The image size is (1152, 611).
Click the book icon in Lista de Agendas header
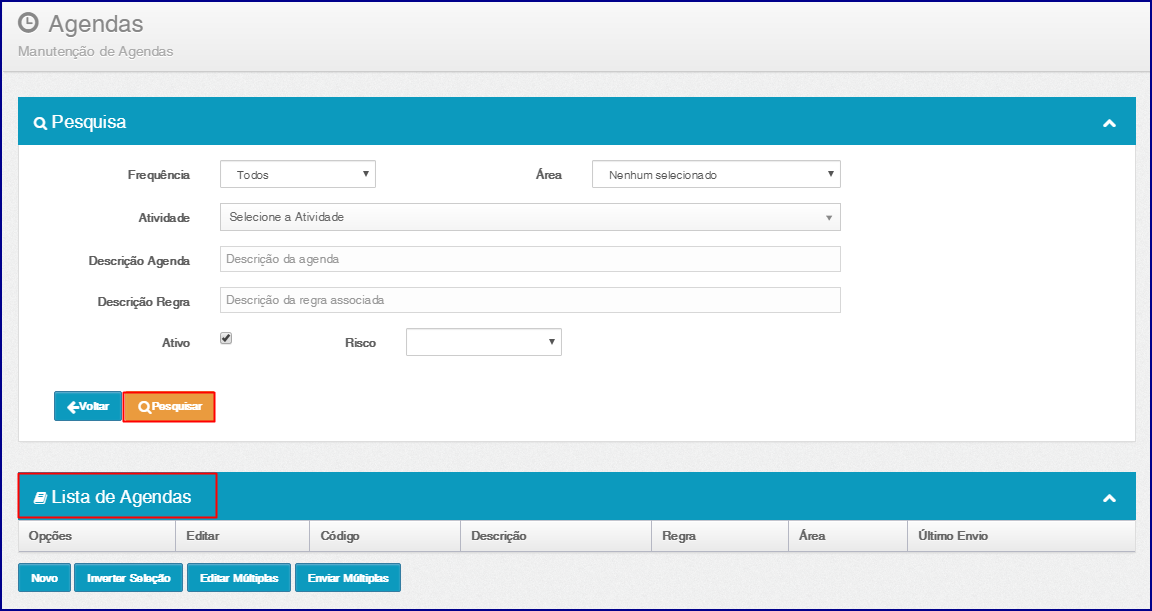click(40, 498)
